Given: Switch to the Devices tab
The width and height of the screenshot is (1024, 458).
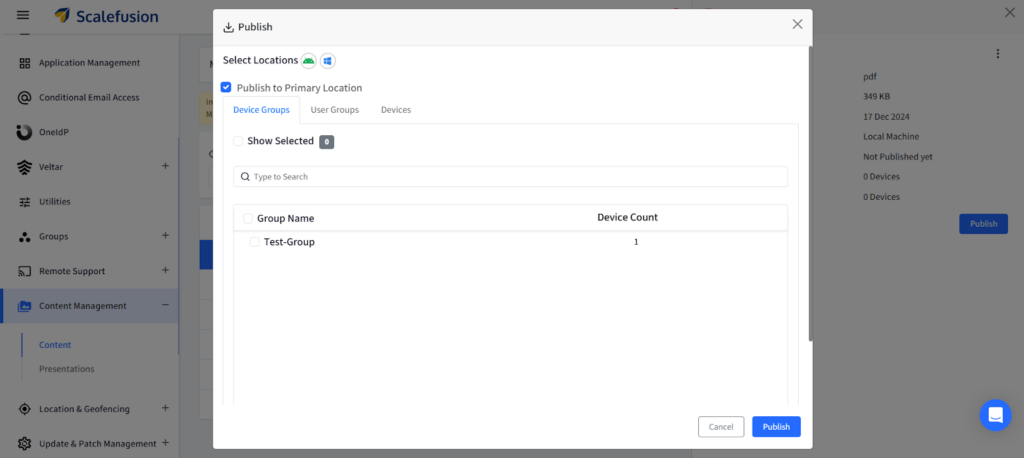Looking at the screenshot, I should (396, 110).
